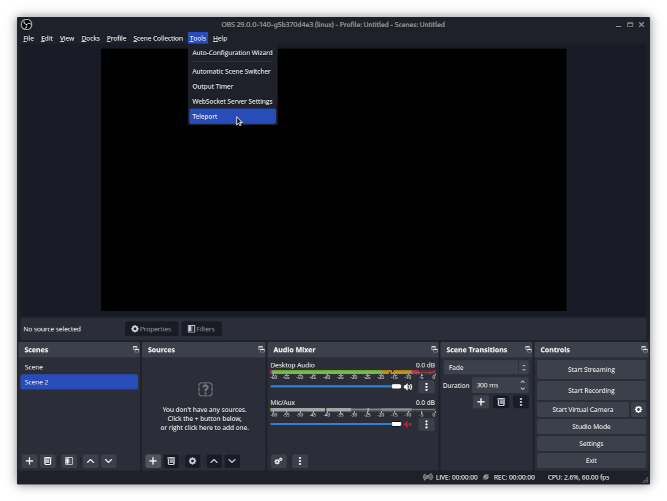Image resolution: width=667 pixels, height=501 pixels.
Task: Click the OBS logo in title bar
Action: [26, 25]
